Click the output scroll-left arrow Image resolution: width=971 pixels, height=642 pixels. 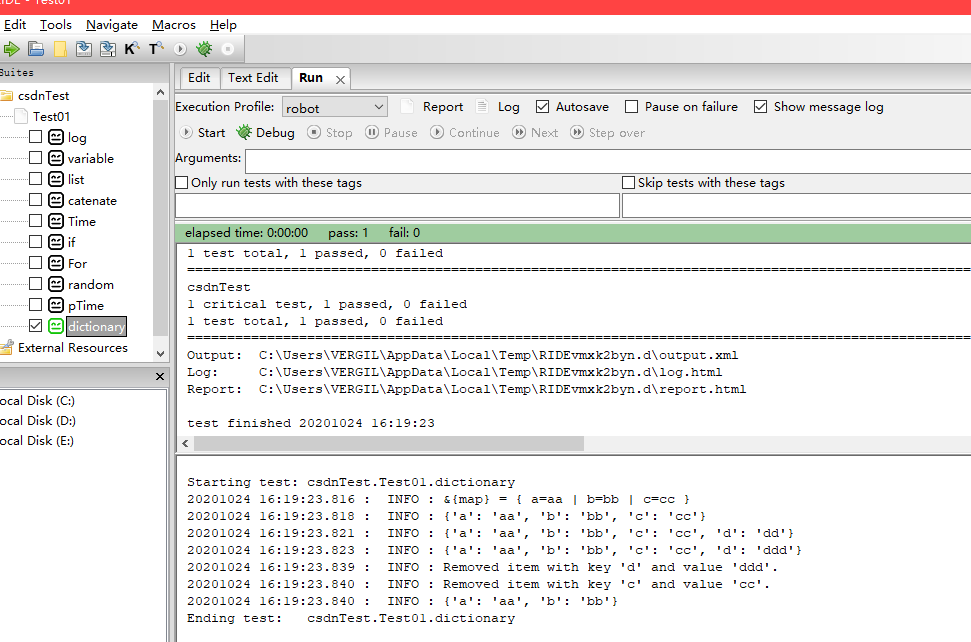pos(185,443)
